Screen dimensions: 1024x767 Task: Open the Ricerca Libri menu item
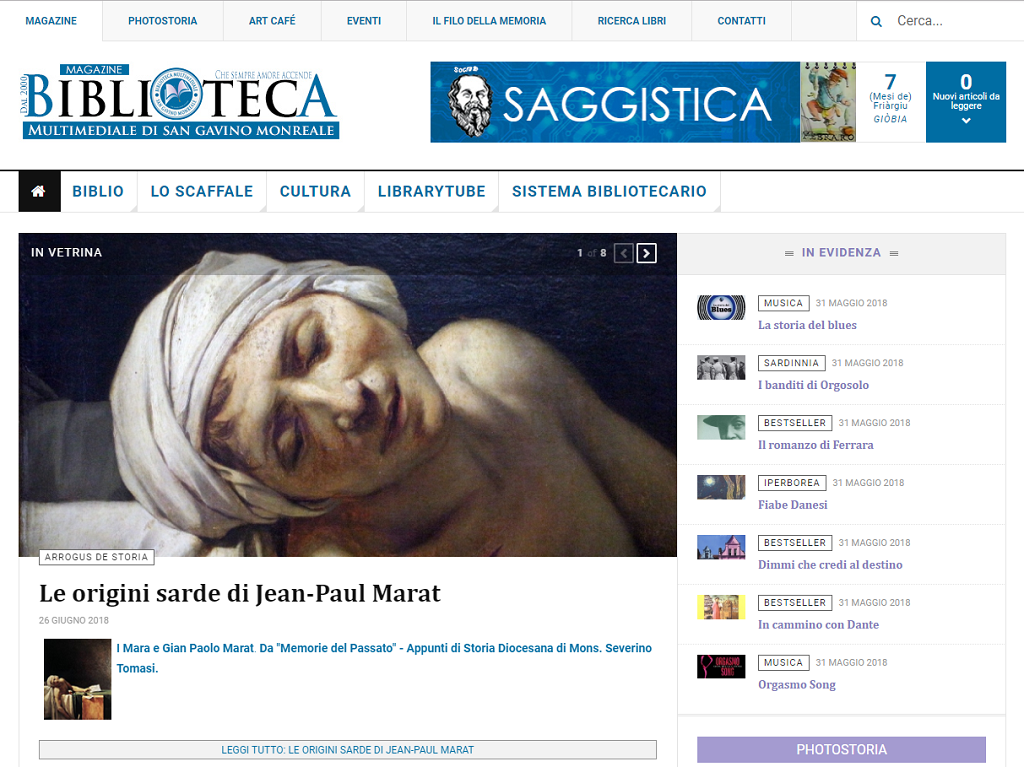click(x=632, y=21)
